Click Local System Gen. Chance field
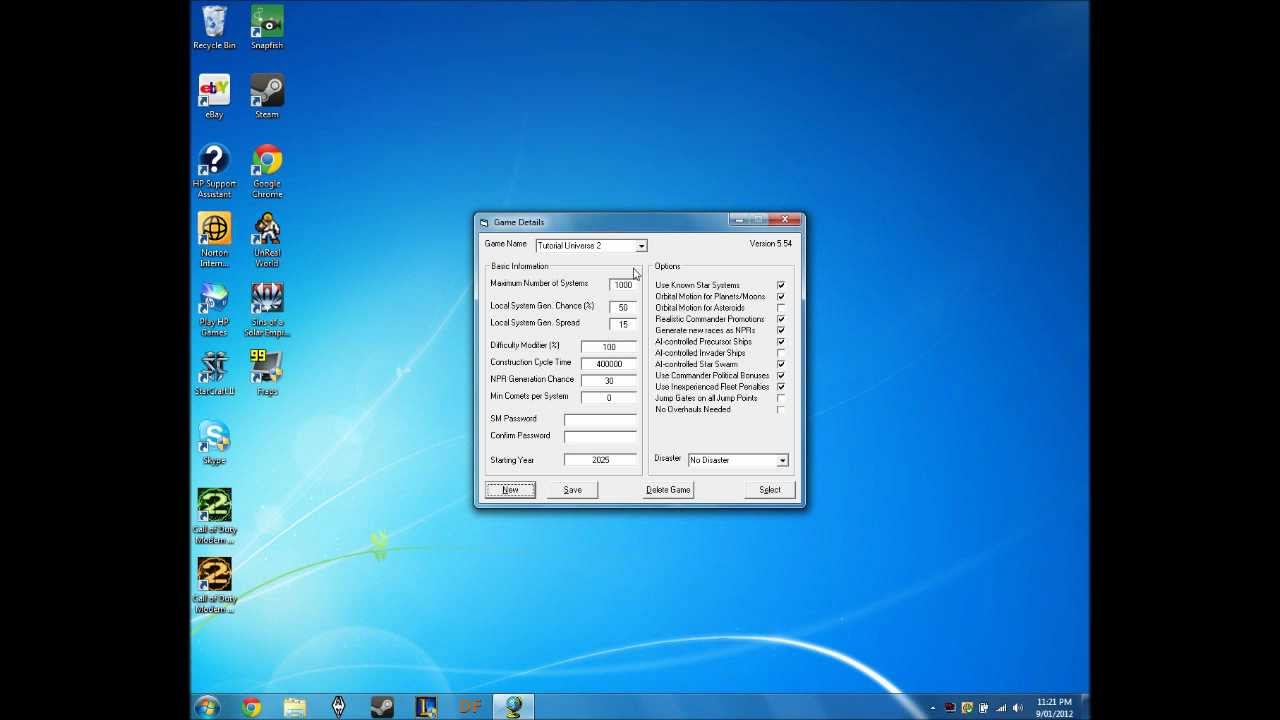 tap(623, 308)
